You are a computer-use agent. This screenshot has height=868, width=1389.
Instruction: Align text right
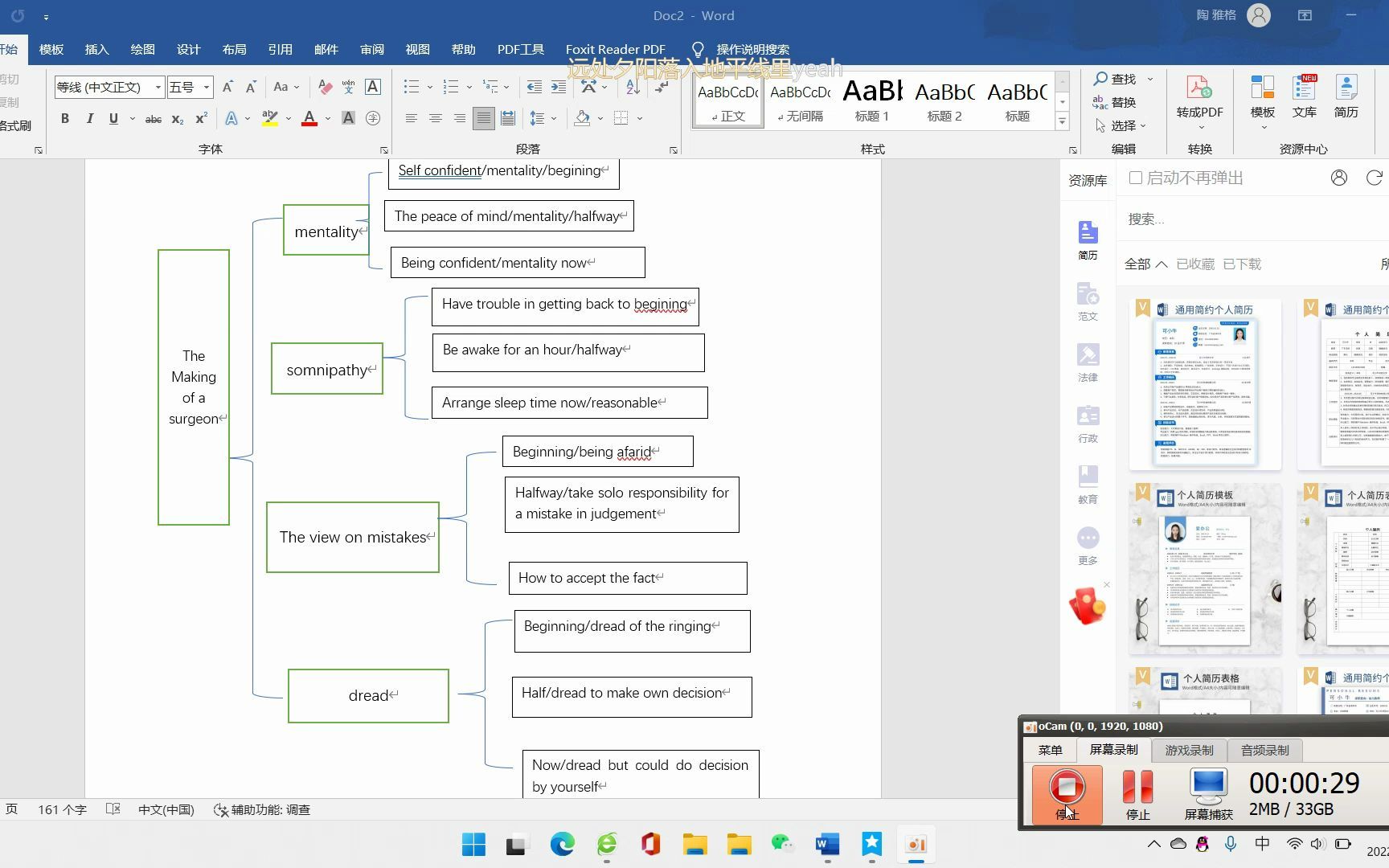tap(459, 118)
